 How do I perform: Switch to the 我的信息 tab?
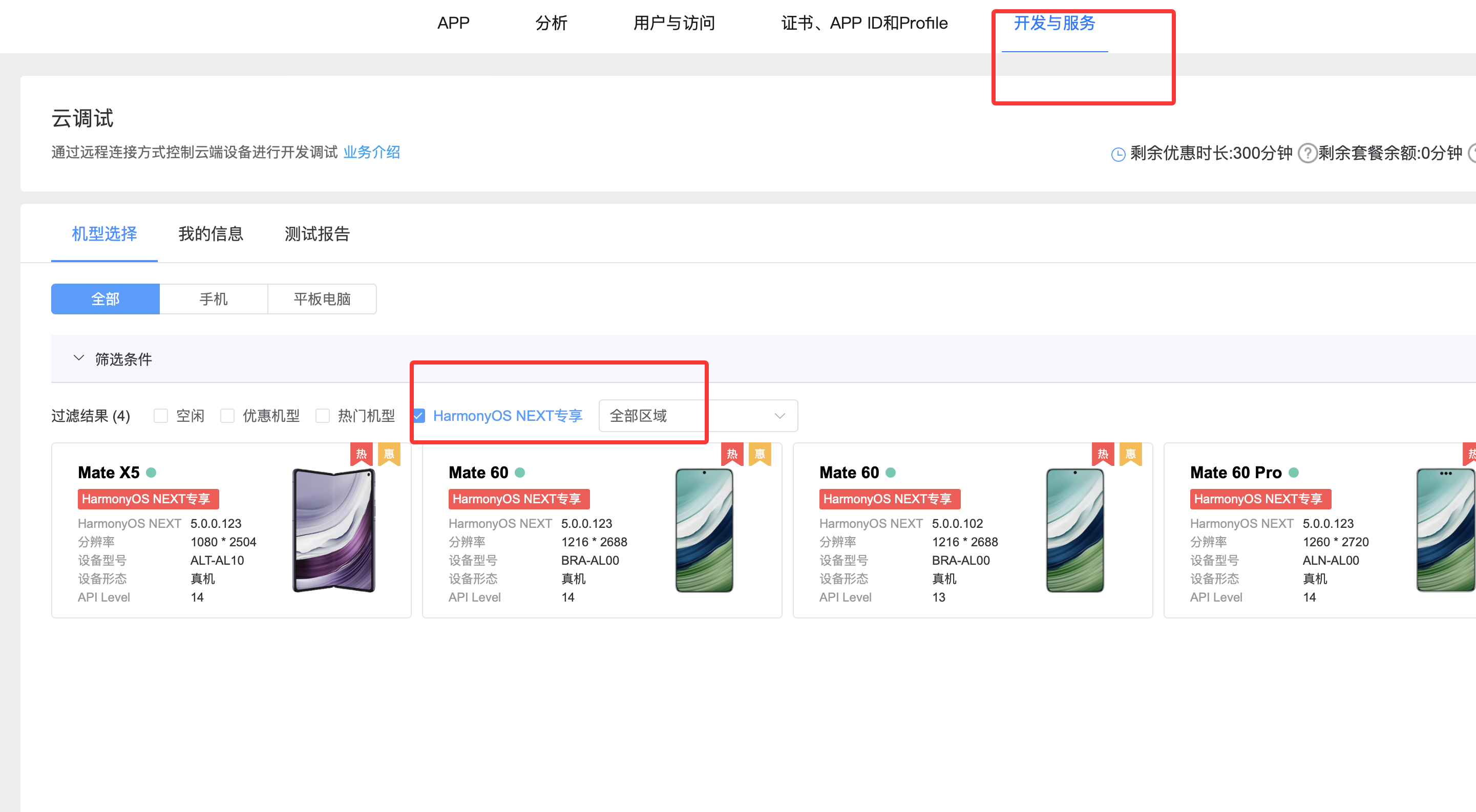(210, 233)
